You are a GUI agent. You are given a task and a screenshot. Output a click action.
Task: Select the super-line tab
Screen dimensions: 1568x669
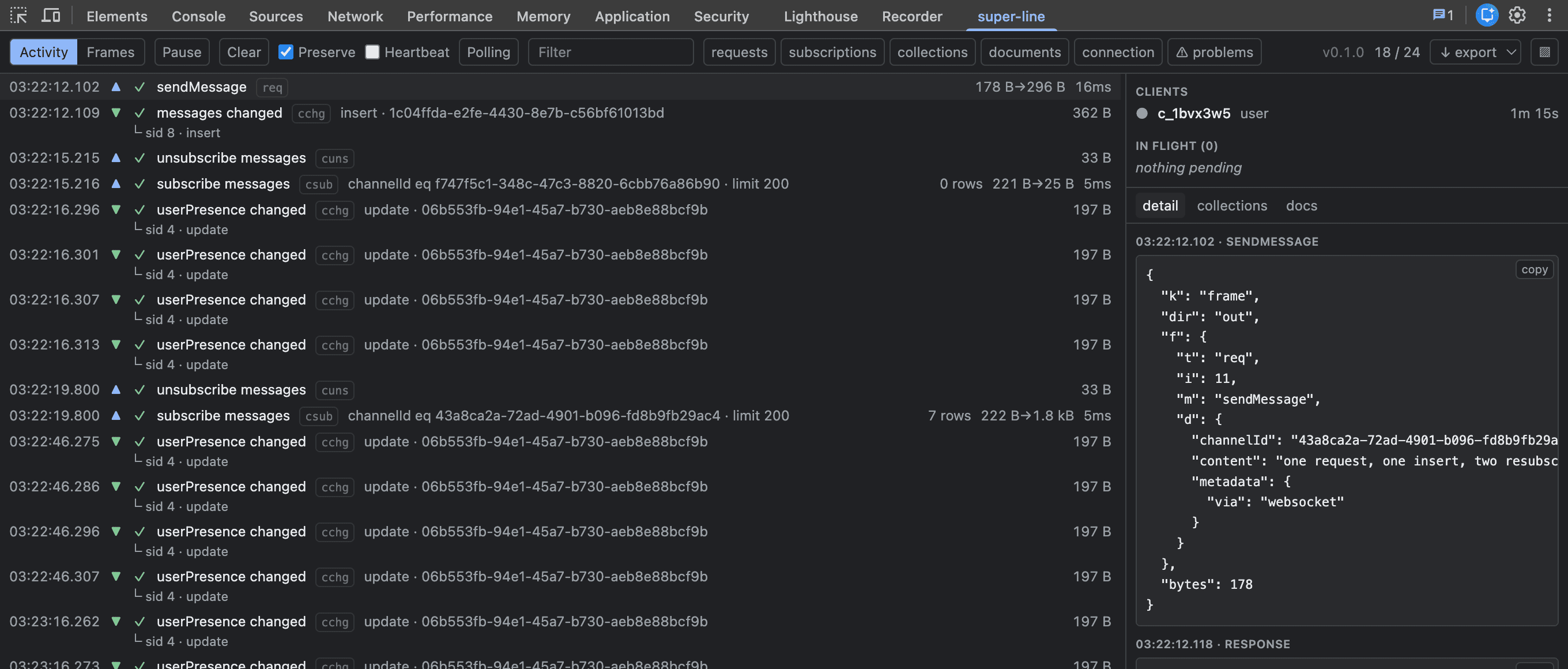(x=1011, y=16)
